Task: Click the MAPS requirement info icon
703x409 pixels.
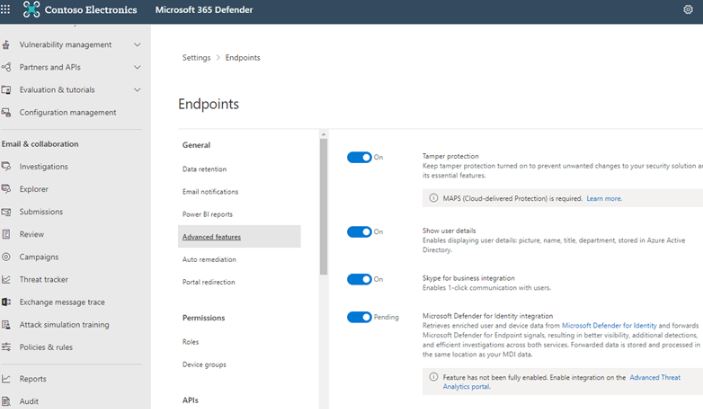Action: 434,198
